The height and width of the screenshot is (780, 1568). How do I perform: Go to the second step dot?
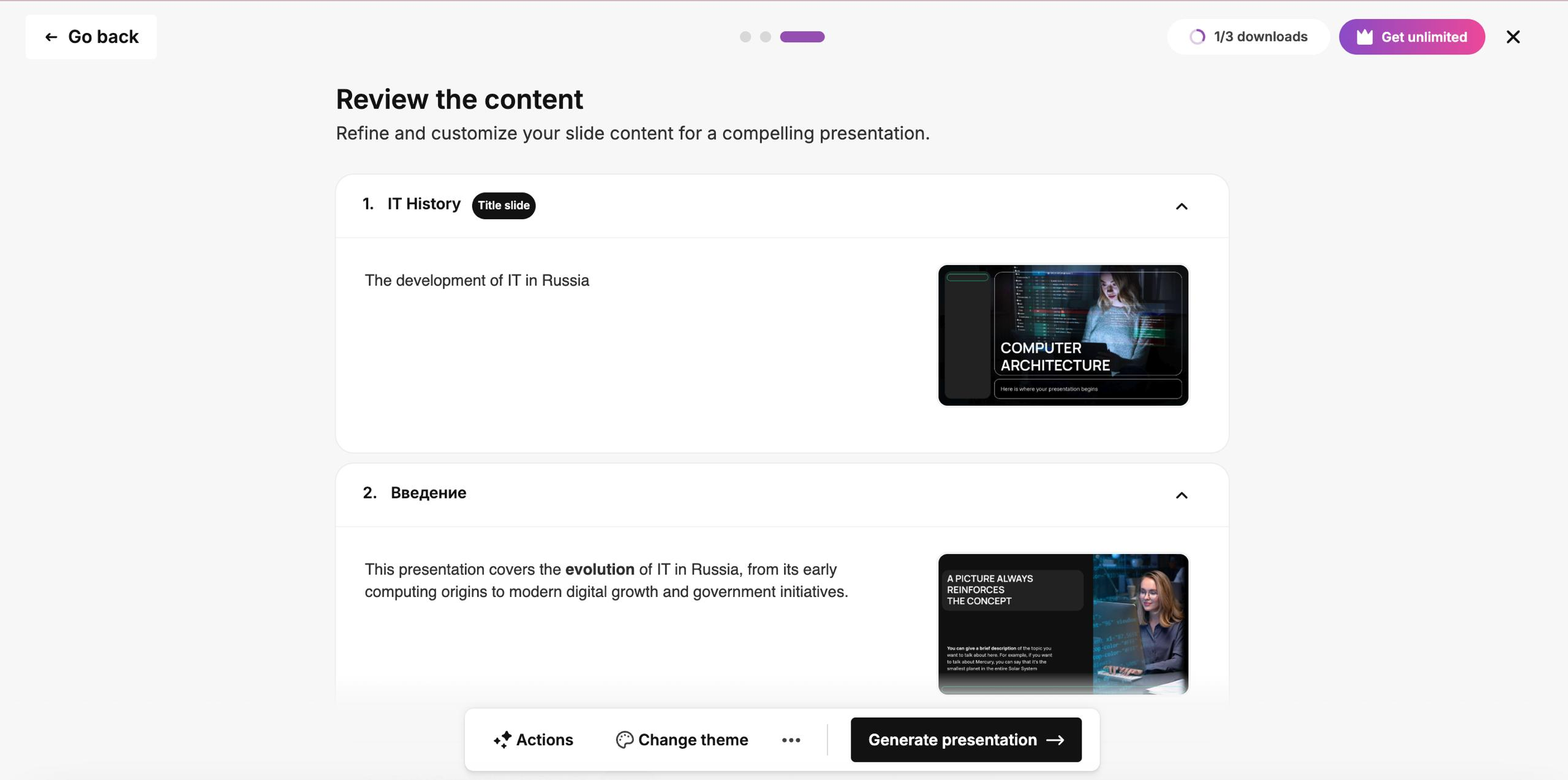pos(765,37)
